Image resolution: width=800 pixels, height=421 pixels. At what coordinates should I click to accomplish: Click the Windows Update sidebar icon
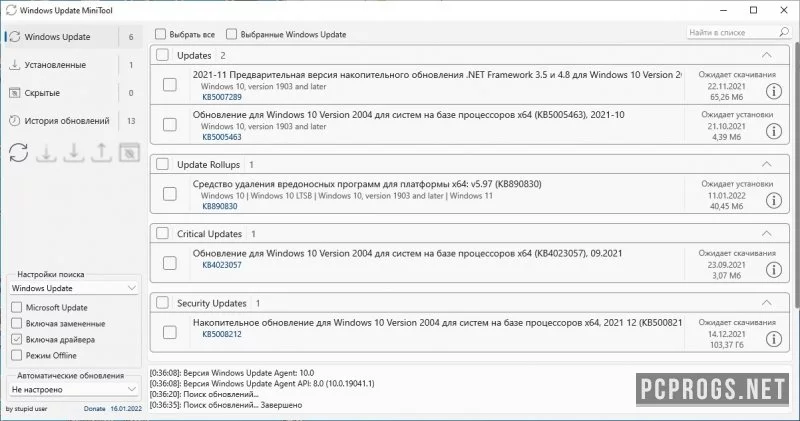(x=15, y=37)
